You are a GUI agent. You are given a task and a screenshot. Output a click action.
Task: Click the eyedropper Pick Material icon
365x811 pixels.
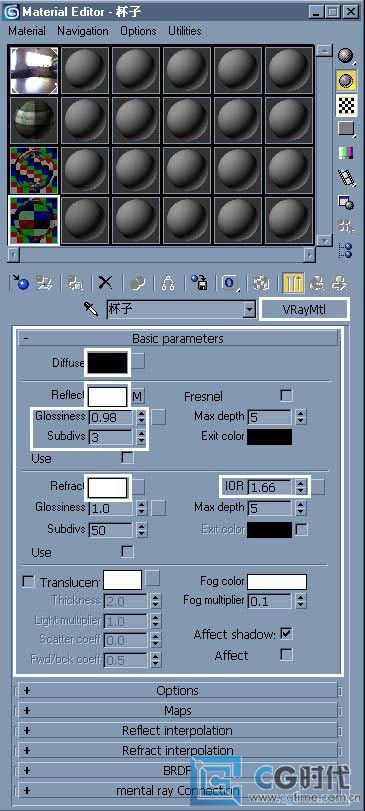(92, 310)
